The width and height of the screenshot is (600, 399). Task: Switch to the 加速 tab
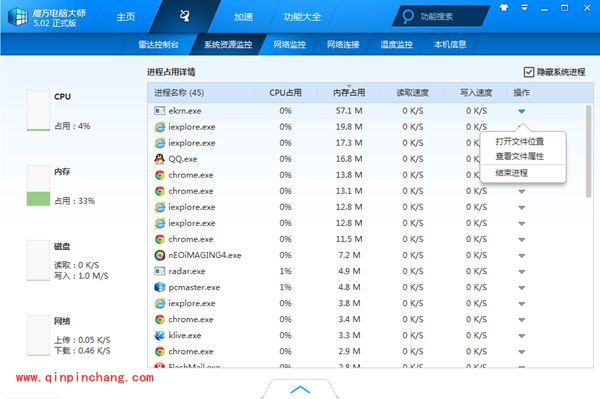pos(243,17)
